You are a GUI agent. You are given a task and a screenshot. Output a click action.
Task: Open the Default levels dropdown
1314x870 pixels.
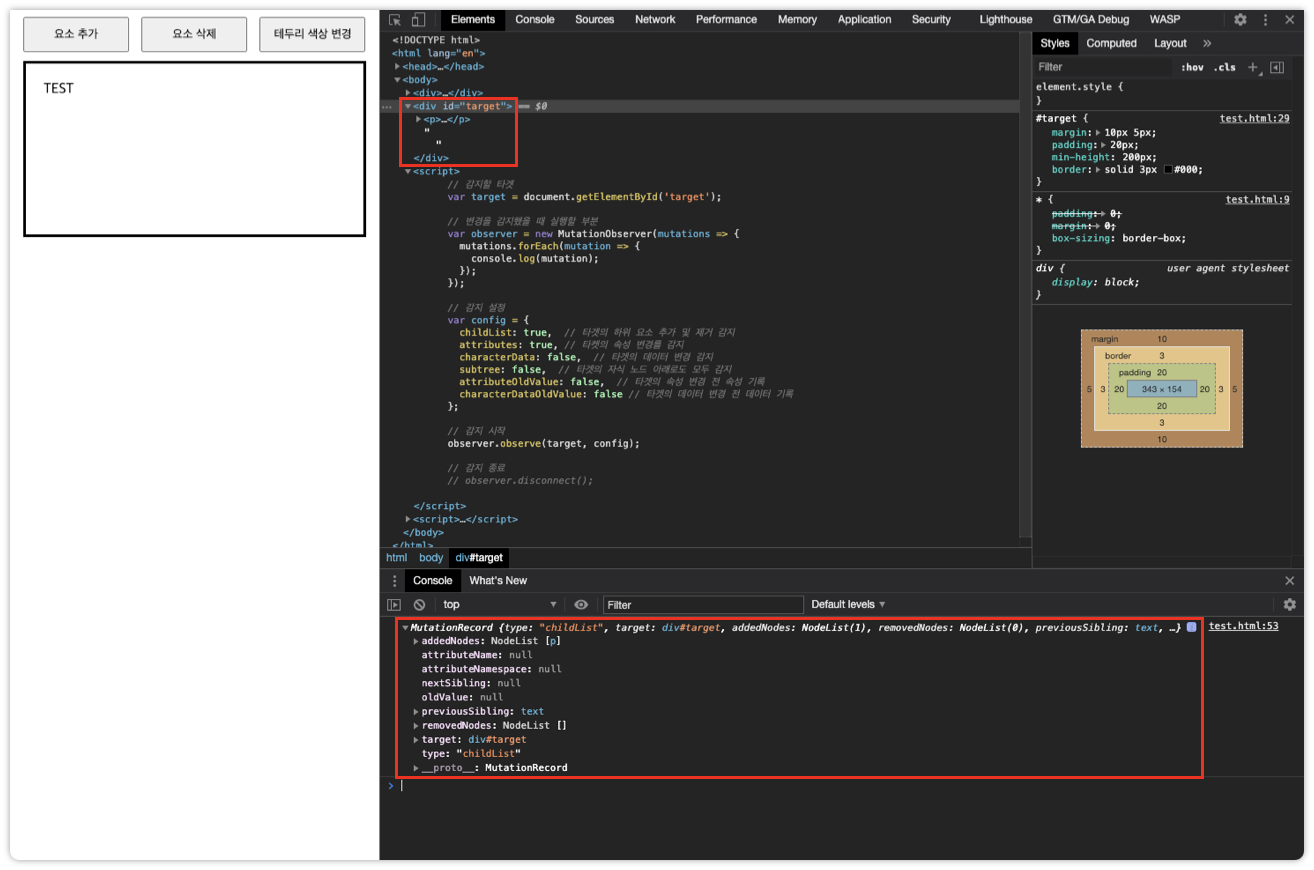click(849, 604)
